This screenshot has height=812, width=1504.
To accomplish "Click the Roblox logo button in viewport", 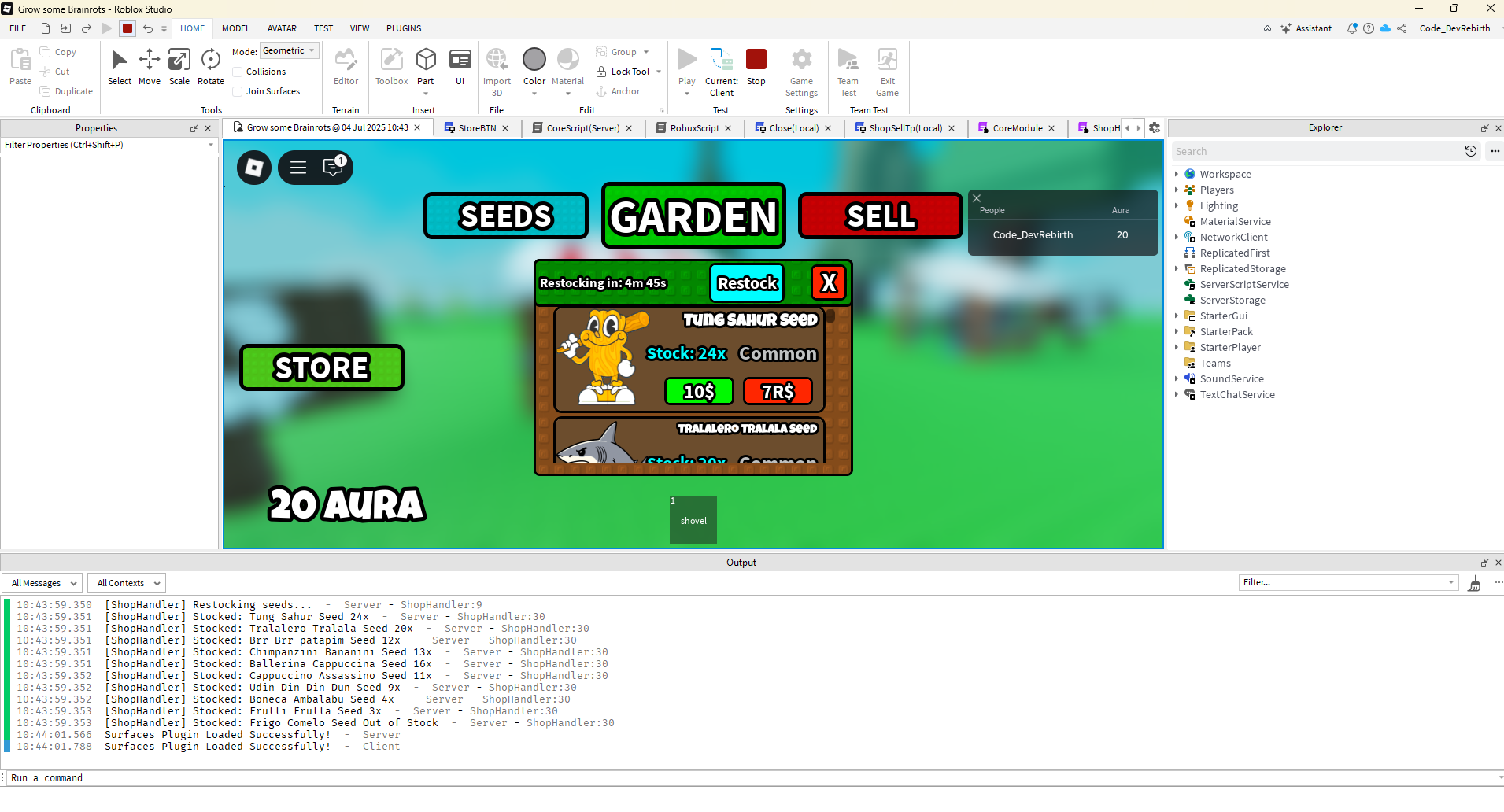I will [254, 168].
